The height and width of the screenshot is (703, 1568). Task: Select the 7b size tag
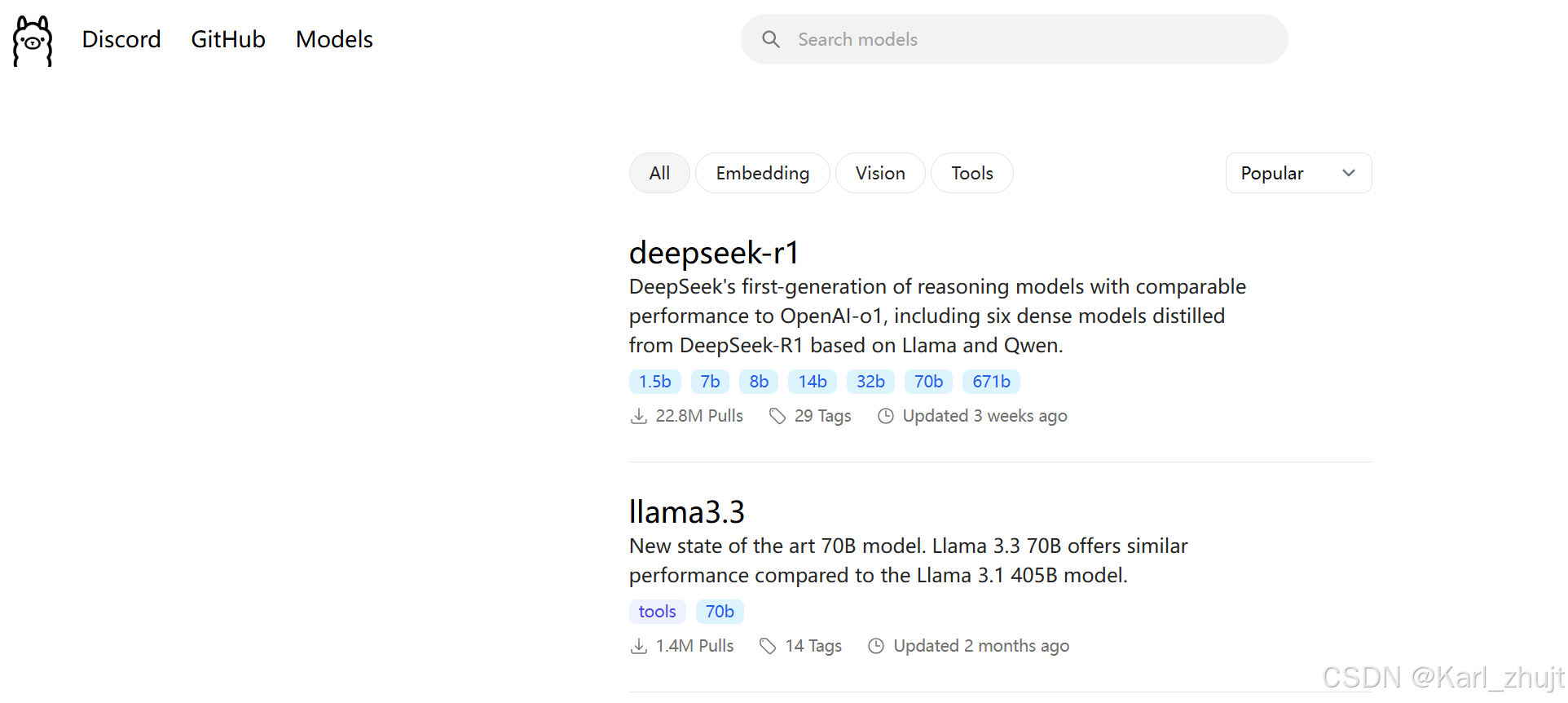710,382
